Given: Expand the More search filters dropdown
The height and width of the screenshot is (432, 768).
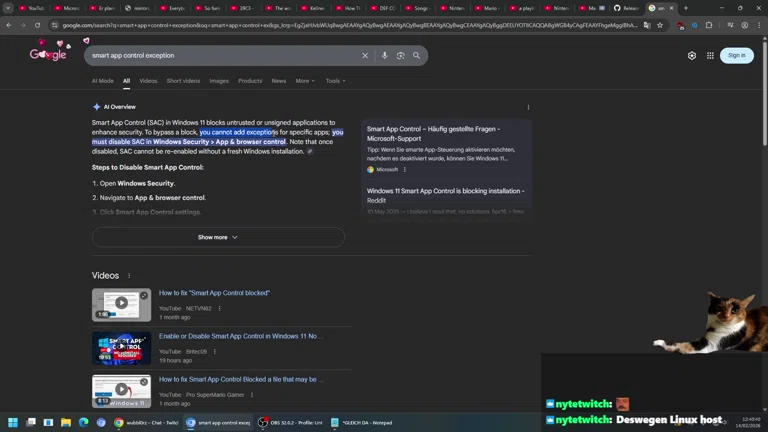Looking at the screenshot, I should point(304,81).
